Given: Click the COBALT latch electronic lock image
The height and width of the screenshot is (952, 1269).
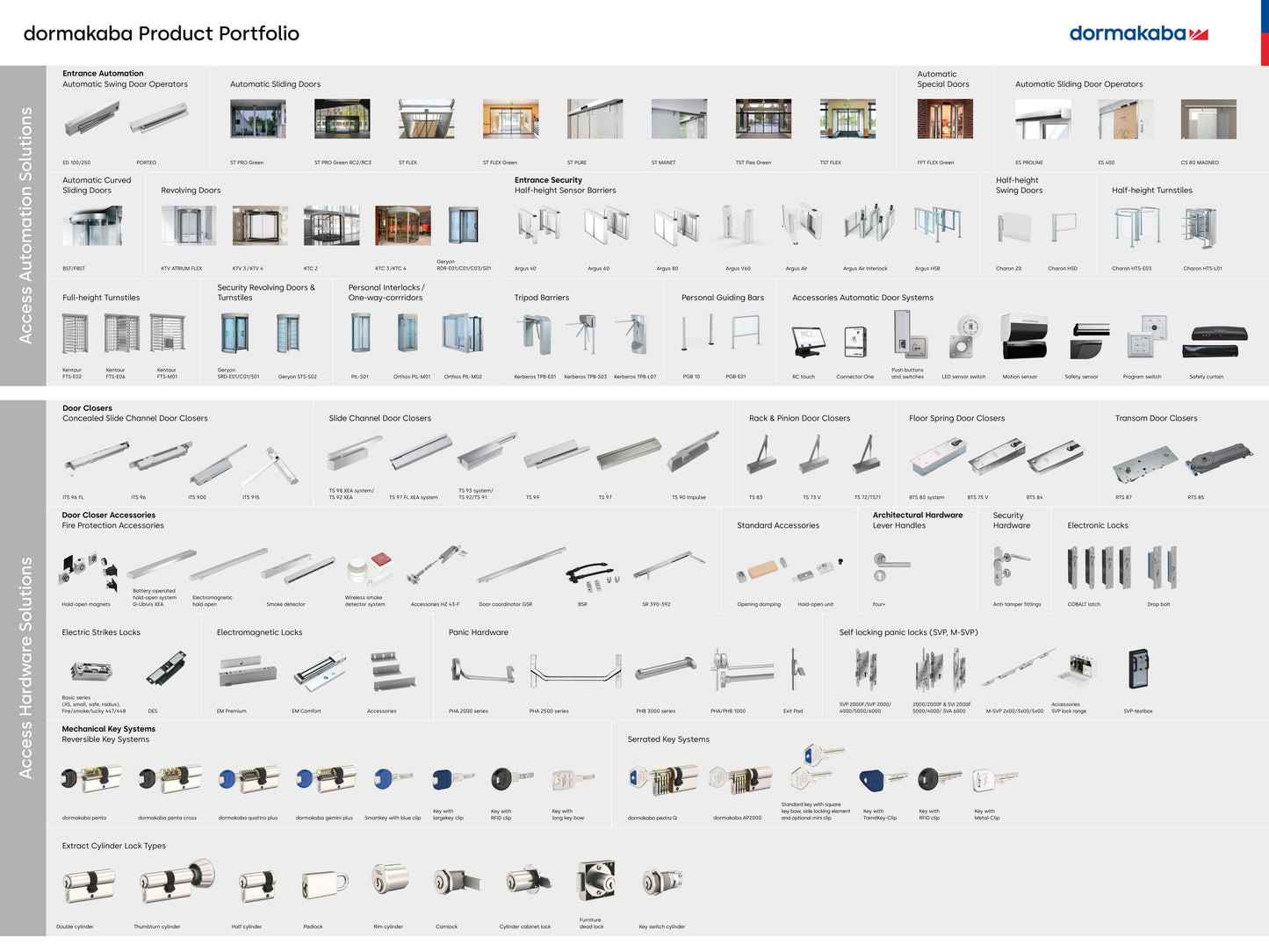Looking at the screenshot, I should click(x=1099, y=567).
